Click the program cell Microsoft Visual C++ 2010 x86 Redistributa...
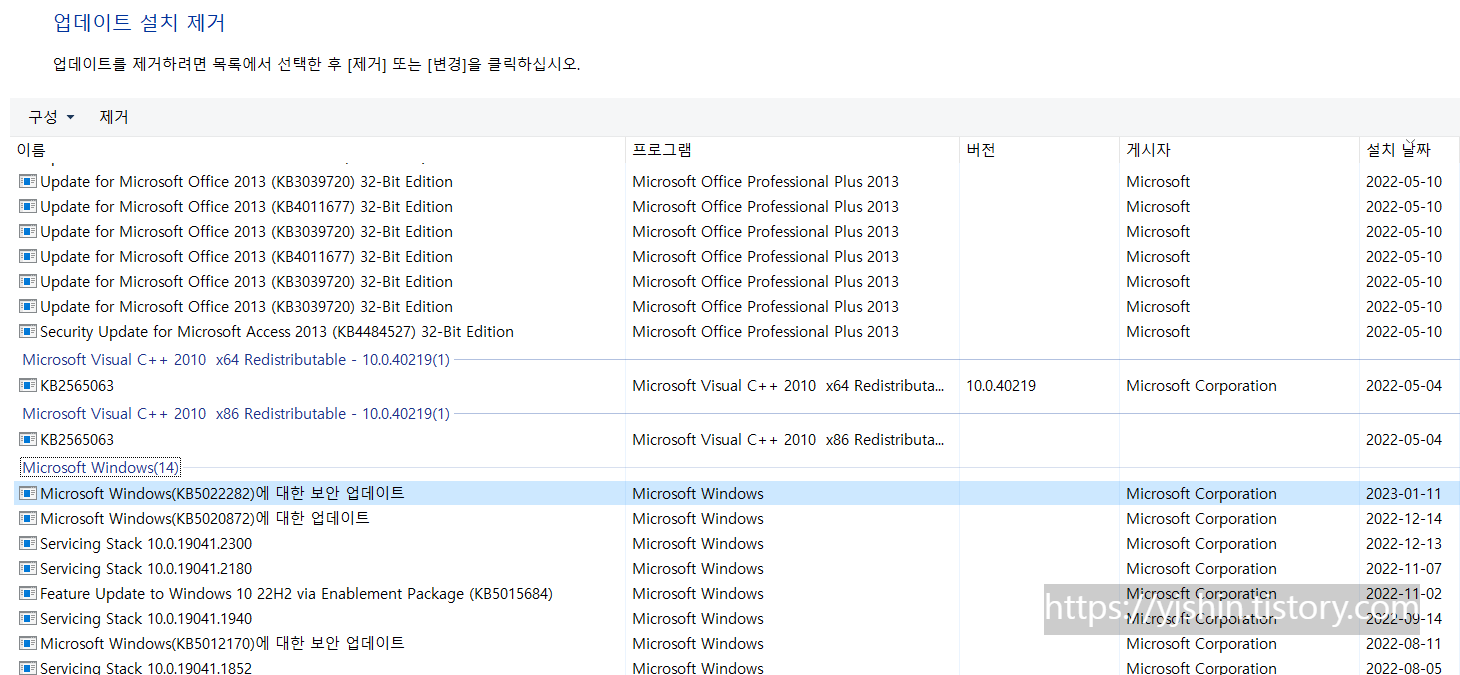 click(788, 440)
